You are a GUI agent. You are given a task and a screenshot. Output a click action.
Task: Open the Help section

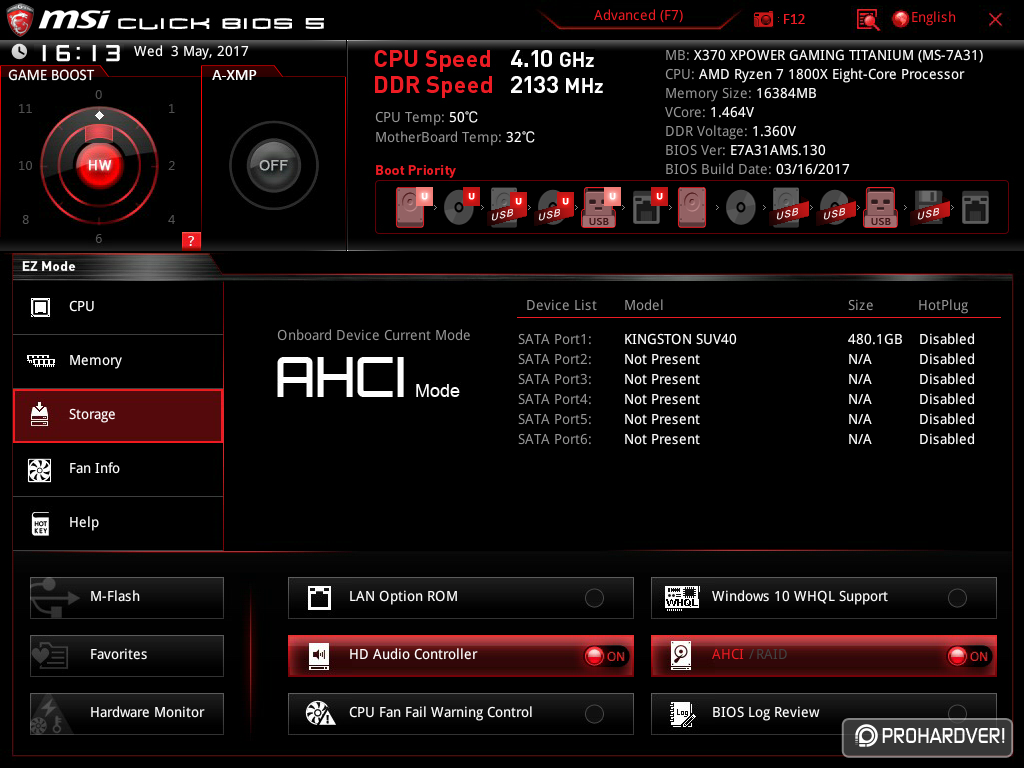click(x=118, y=523)
